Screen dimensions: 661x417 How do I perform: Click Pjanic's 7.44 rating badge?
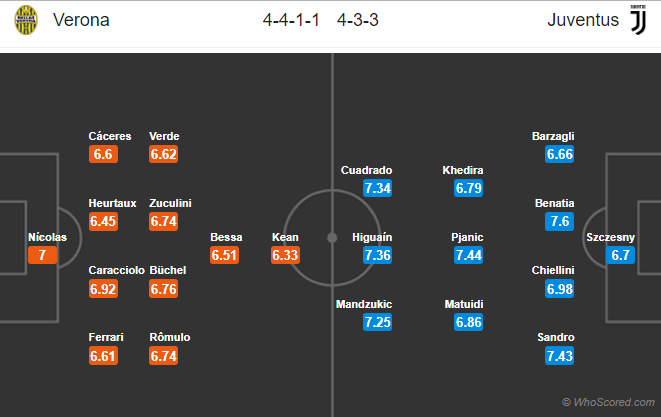467,255
